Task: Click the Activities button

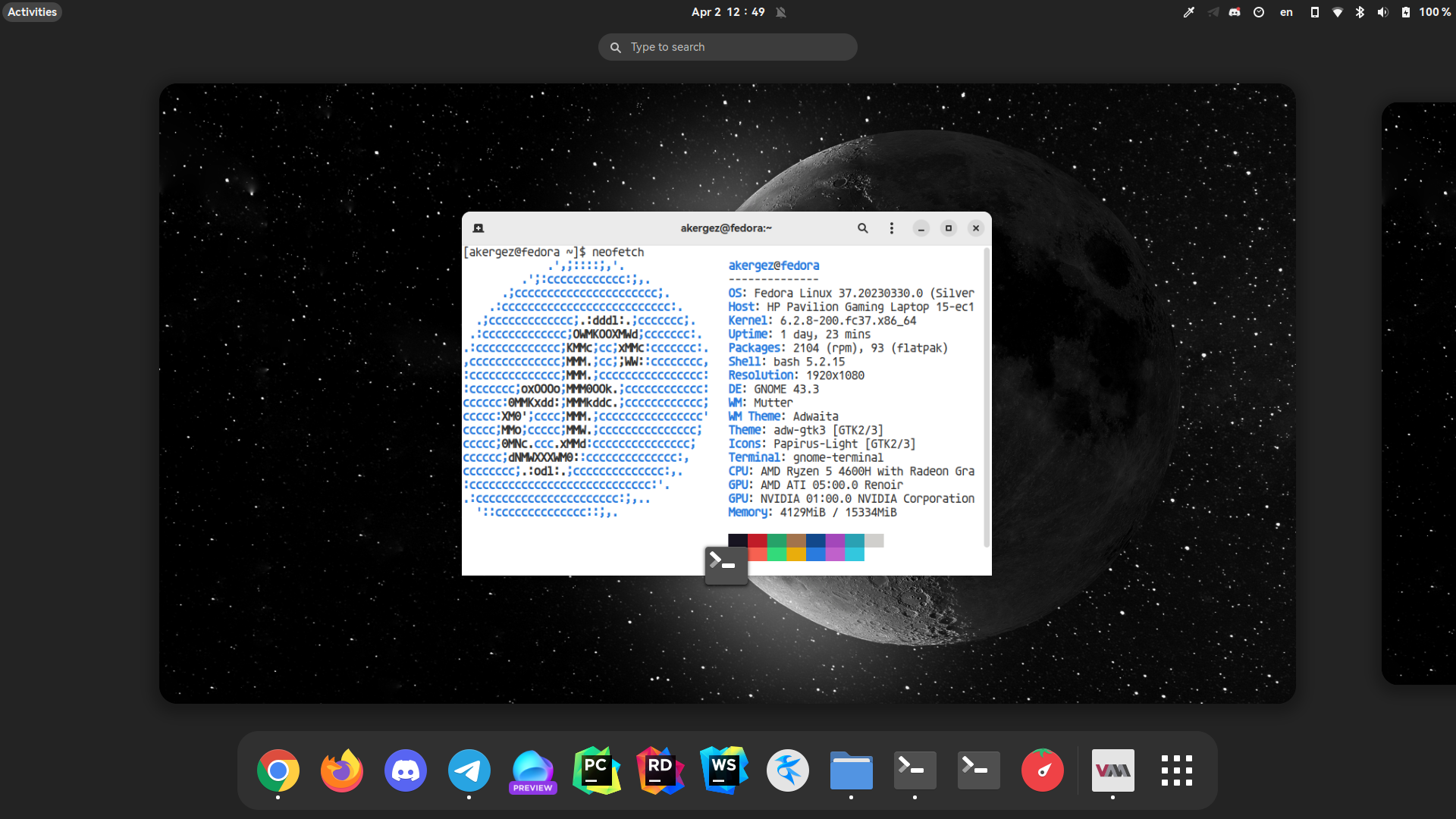Action: click(x=32, y=12)
